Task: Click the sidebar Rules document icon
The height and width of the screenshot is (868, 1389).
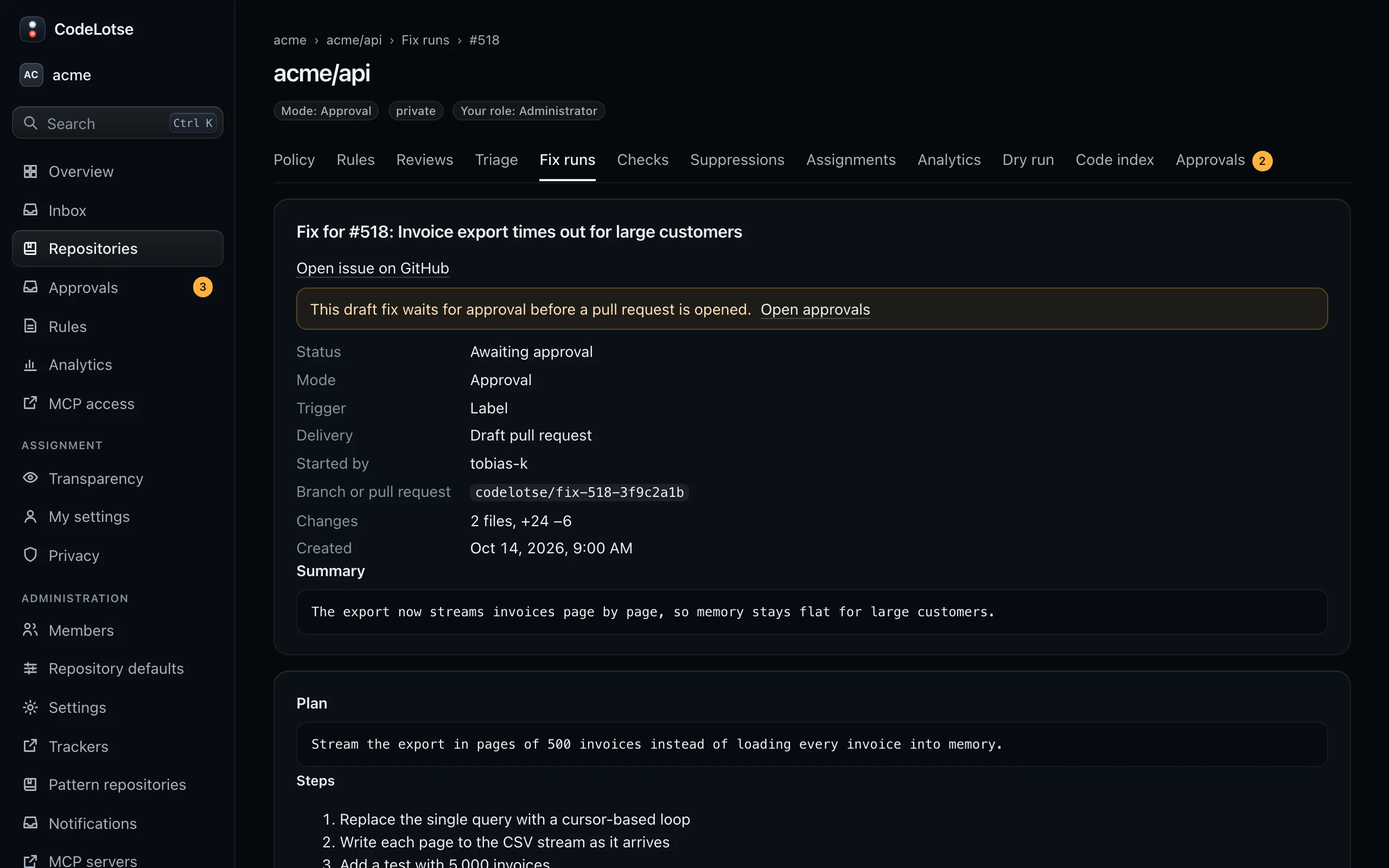Action: click(30, 326)
